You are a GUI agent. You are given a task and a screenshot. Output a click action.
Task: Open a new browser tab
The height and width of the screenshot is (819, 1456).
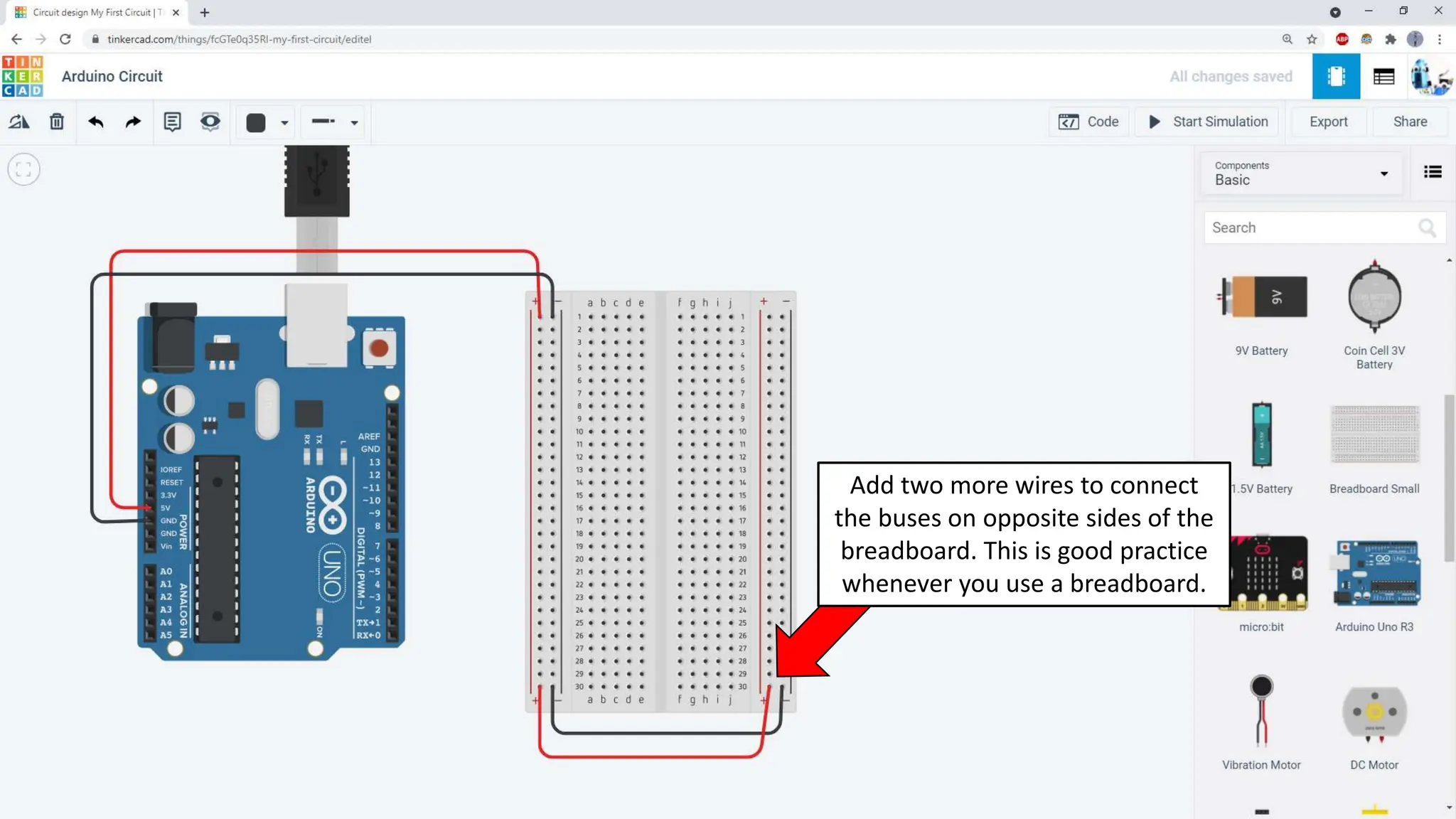click(x=205, y=12)
